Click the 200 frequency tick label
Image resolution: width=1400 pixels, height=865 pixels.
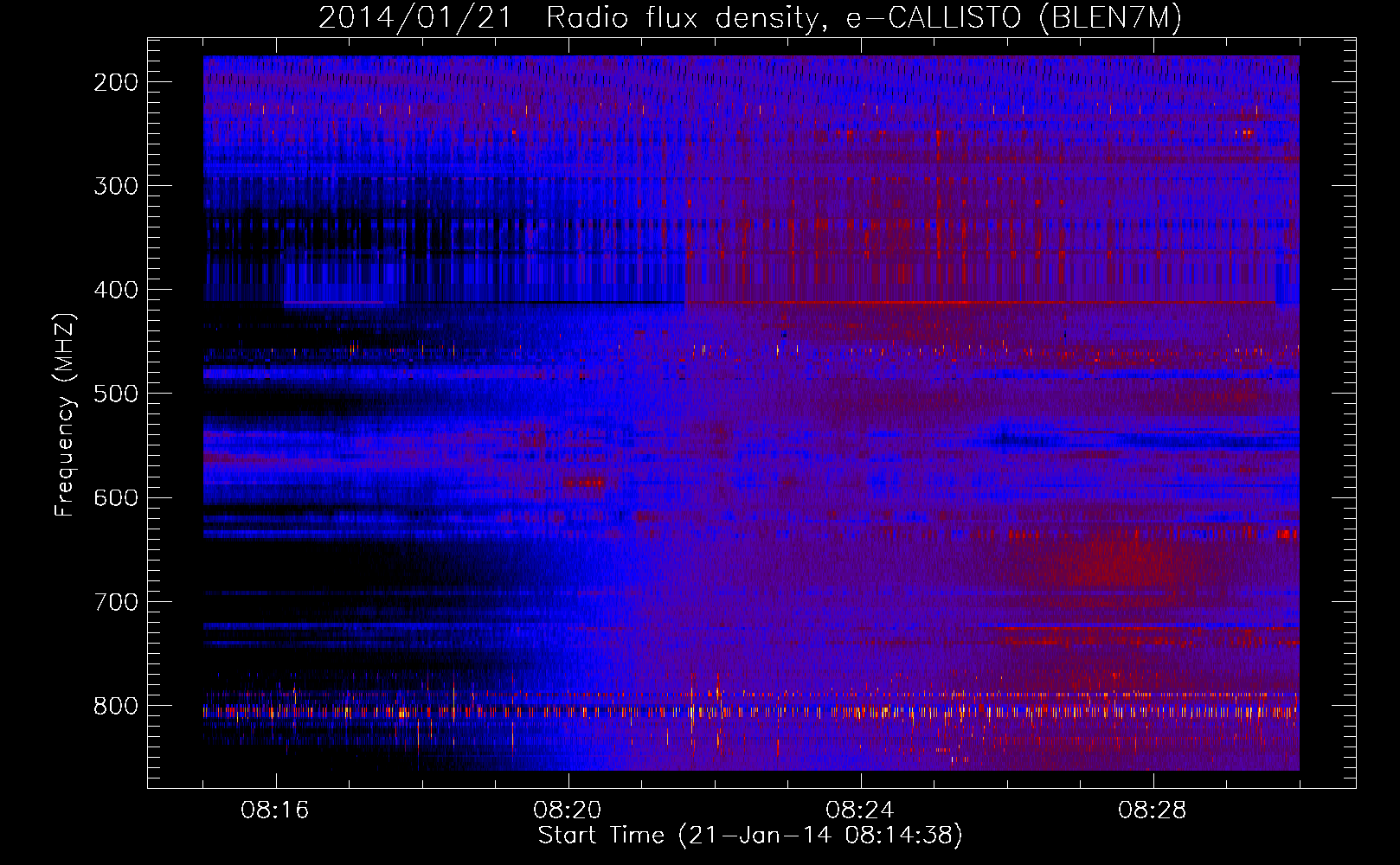116,82
